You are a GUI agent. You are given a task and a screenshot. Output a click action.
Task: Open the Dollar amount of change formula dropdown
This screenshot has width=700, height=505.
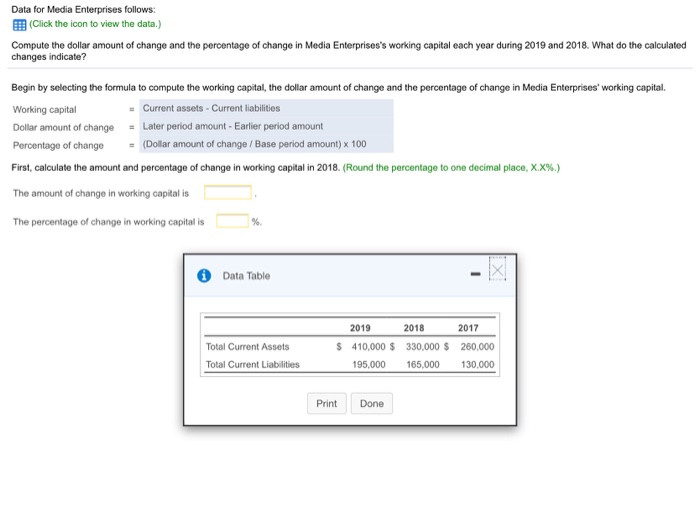[266, 126]
